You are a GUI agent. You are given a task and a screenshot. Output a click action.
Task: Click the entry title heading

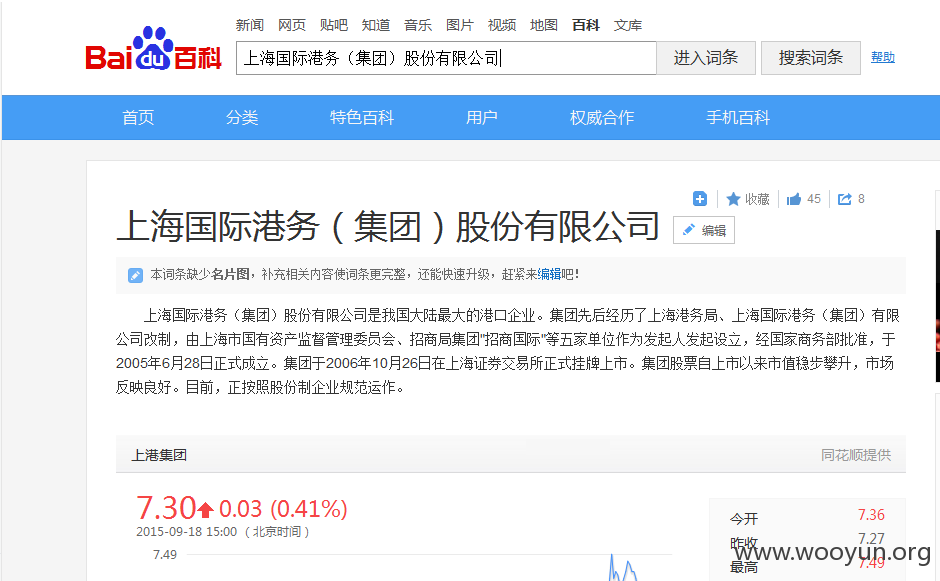tap(388, 227)
